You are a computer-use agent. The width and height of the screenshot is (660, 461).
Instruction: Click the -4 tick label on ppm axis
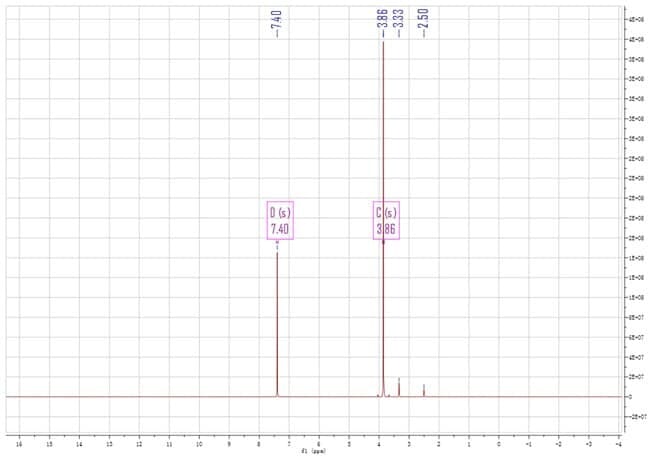click(618, 444)
